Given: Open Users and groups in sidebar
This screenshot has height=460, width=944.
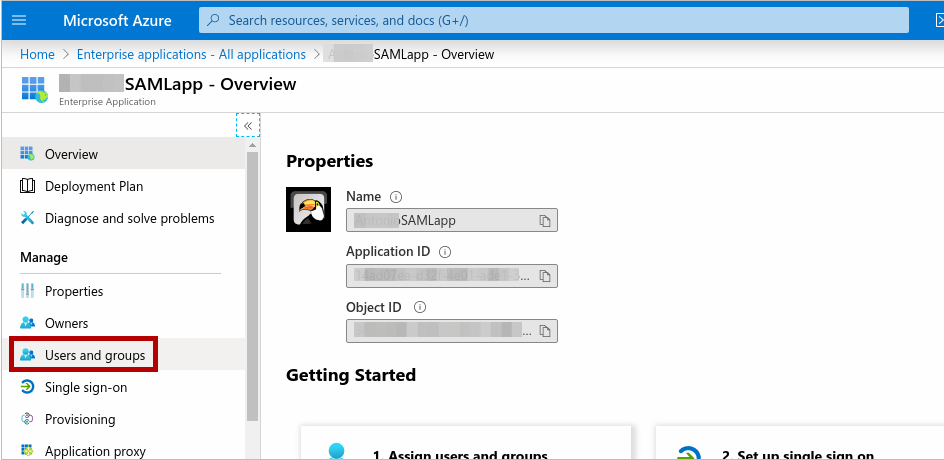Looking at the screenshot, I should click(x=95, y=355).
